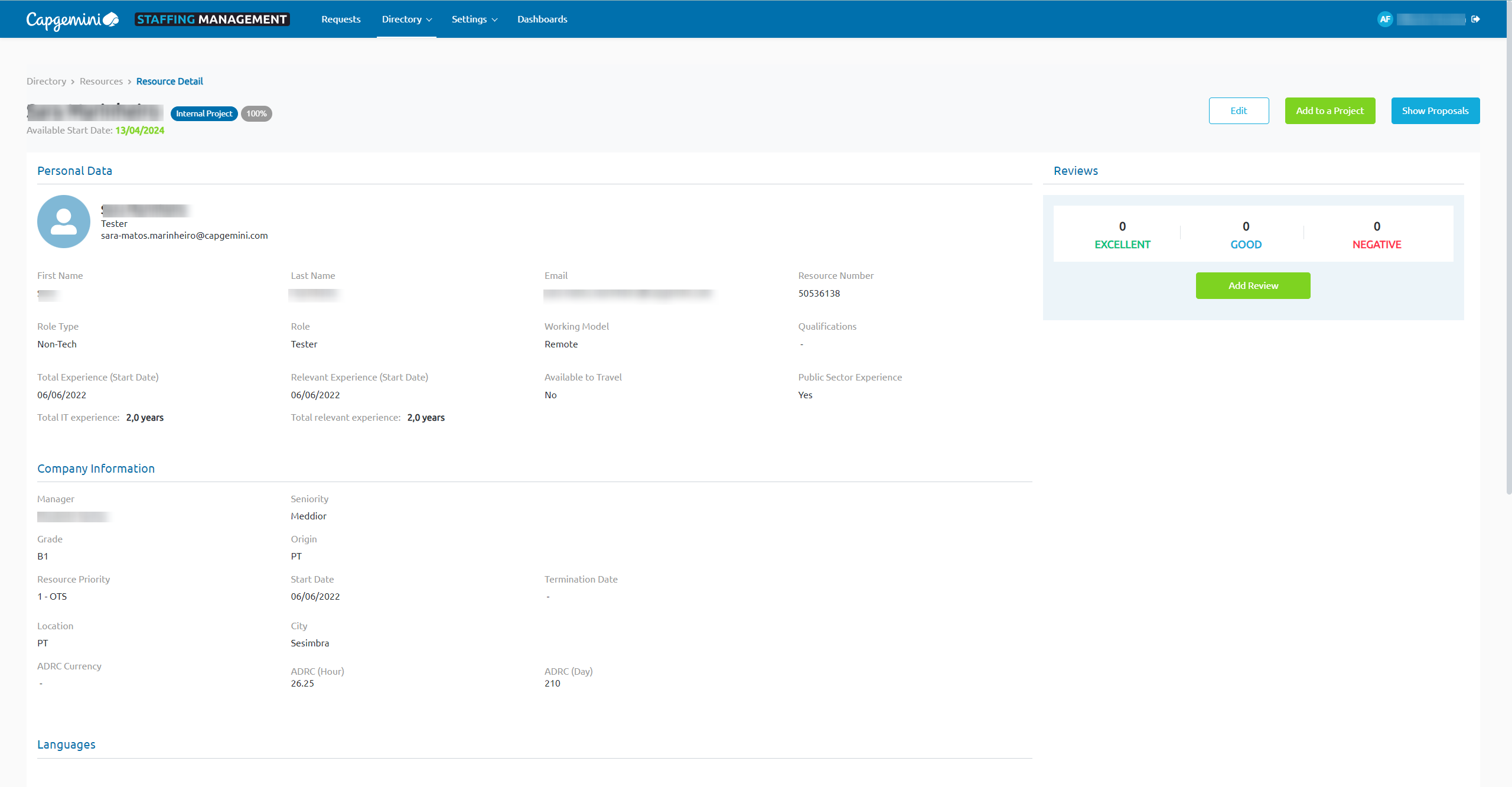Click the resource profile picture placeholder

[x=64, y=222]
